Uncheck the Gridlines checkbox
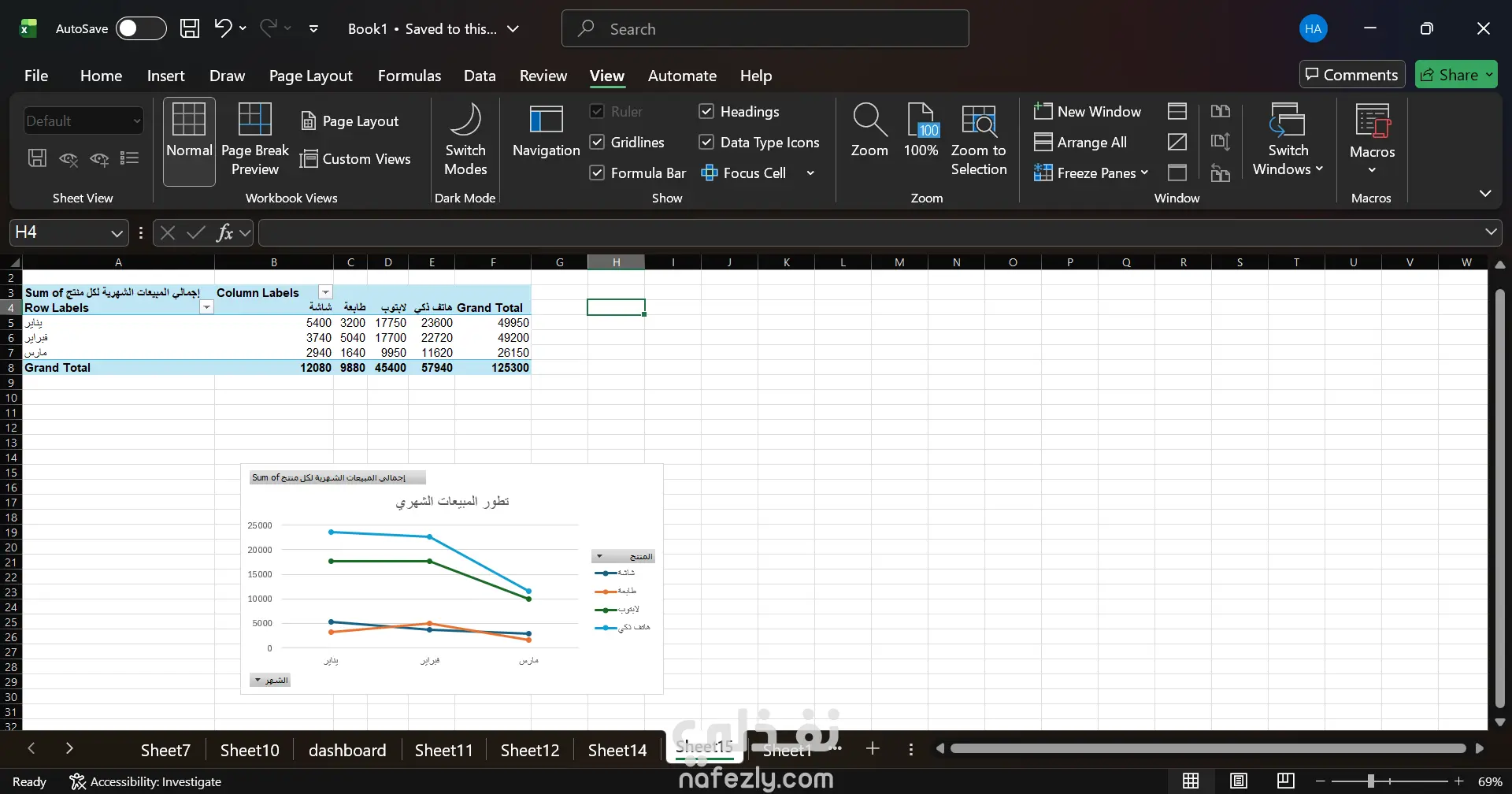 click(597, 142)
